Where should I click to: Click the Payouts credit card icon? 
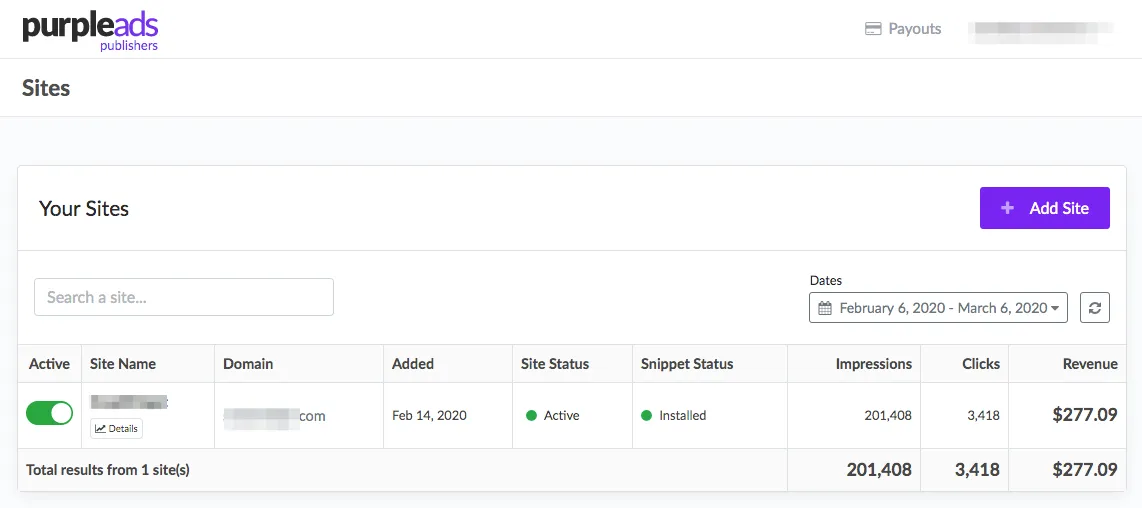[x=873, y=29]
